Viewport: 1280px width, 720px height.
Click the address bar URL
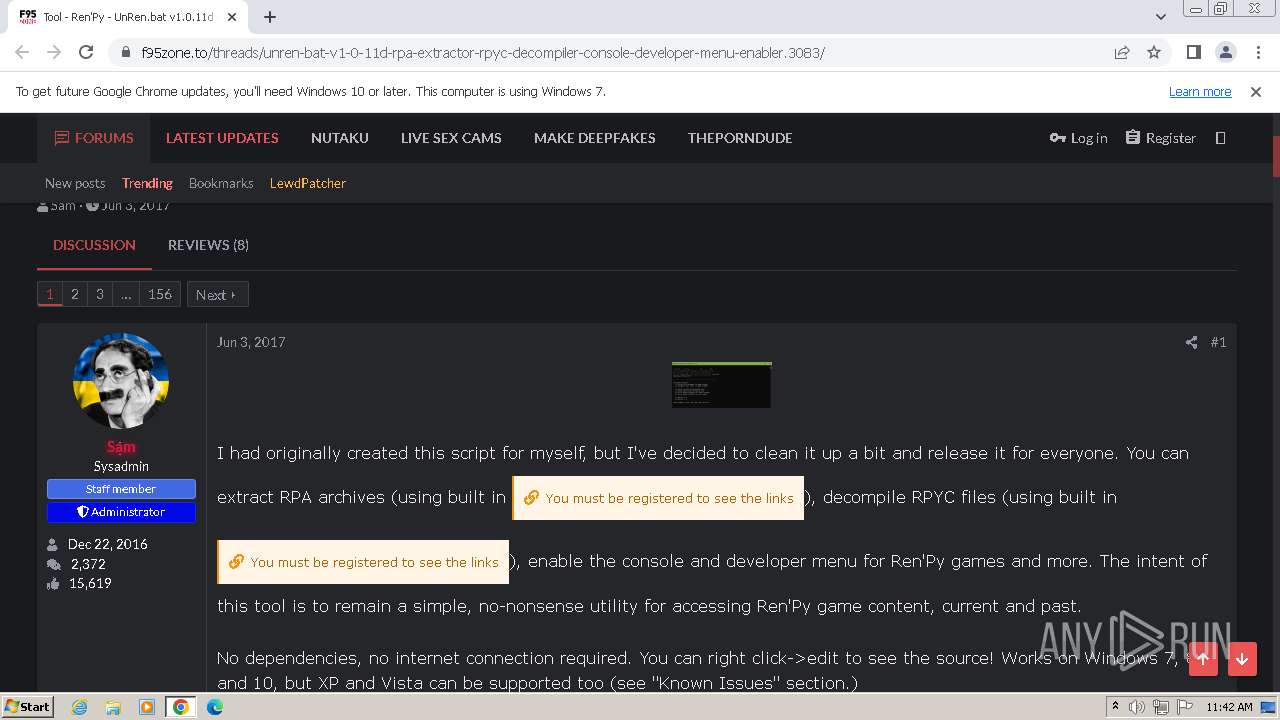pyautogui.click(x=483, y=53)
